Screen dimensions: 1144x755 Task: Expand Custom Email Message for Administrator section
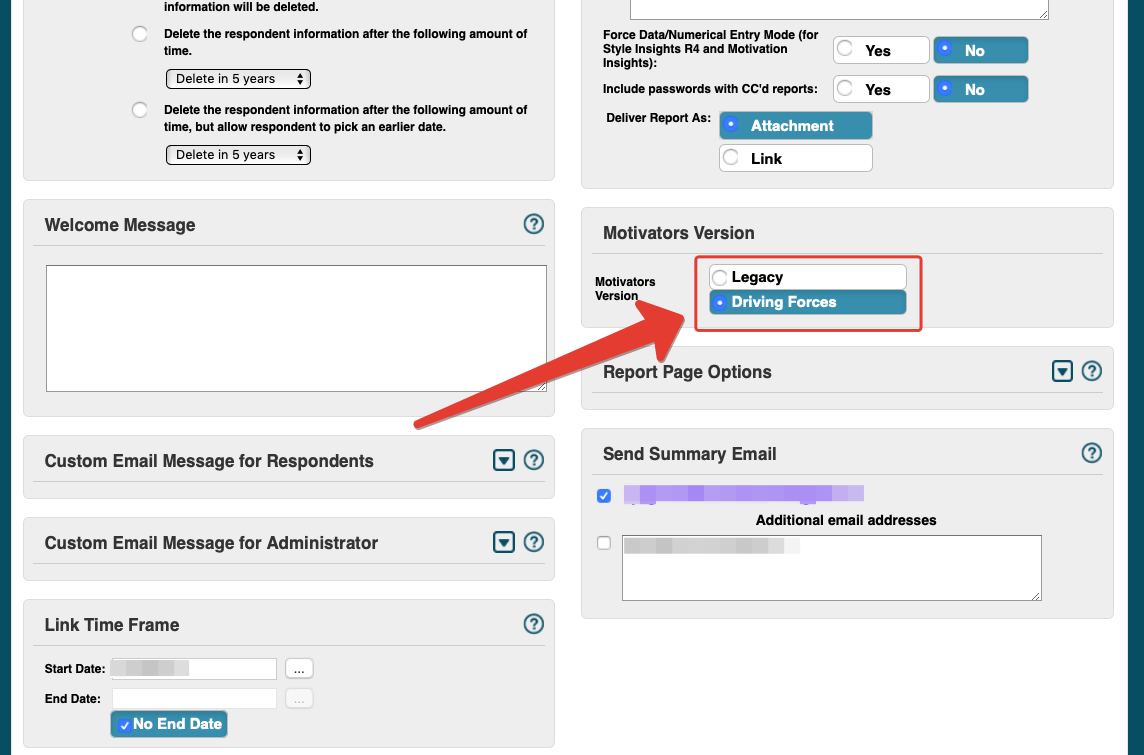click(x=503, y=542)
